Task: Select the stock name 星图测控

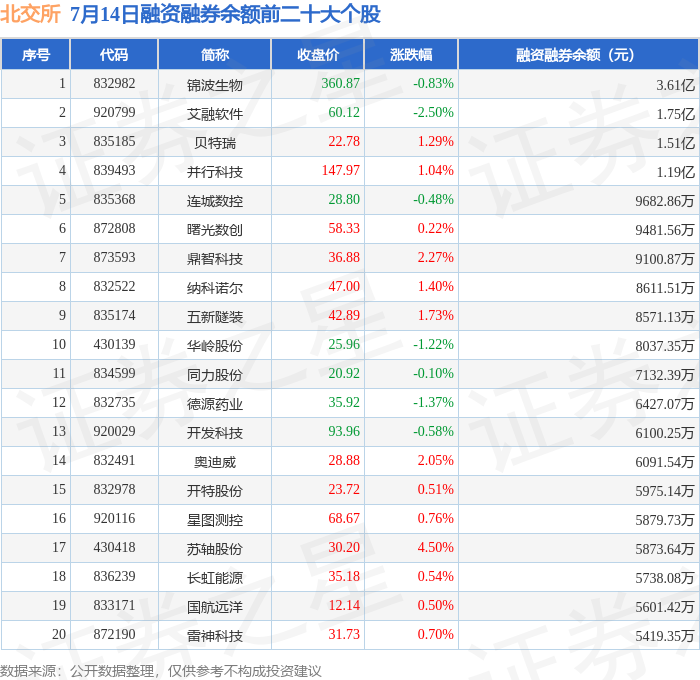Action: click(215, 520)
